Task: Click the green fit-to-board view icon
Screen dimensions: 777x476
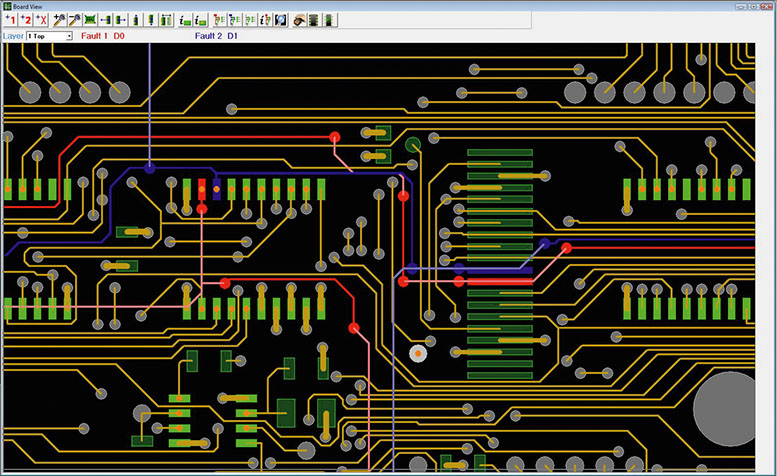Action: point(90,20)
